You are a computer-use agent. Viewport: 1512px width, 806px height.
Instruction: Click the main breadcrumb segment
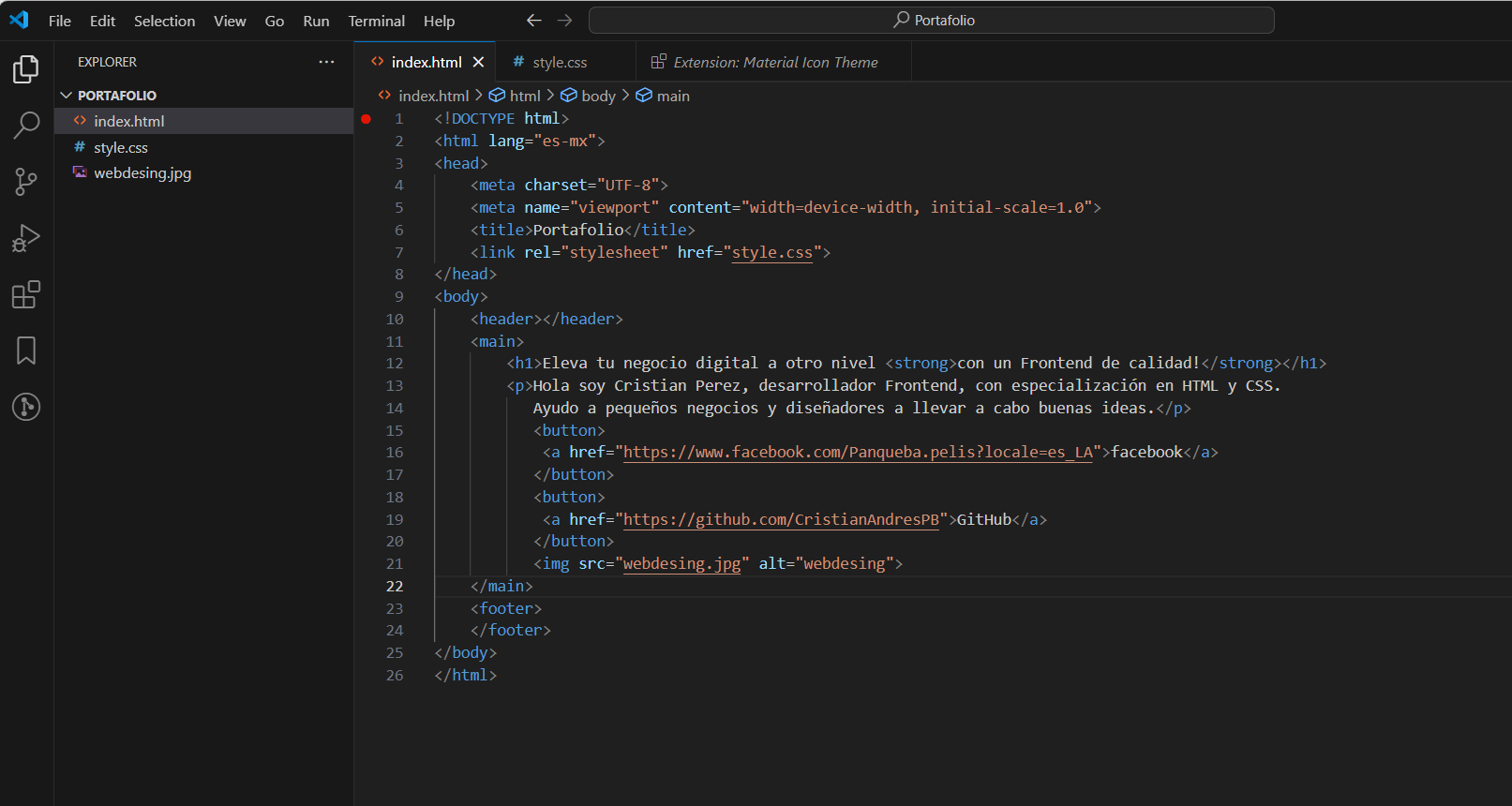[x=664, y=96]
